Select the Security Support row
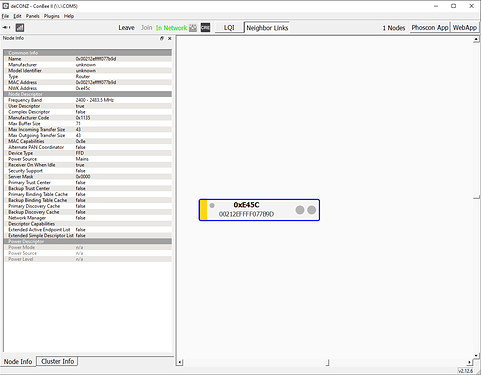This screenshot has width=481, height=375. point(88,171)
